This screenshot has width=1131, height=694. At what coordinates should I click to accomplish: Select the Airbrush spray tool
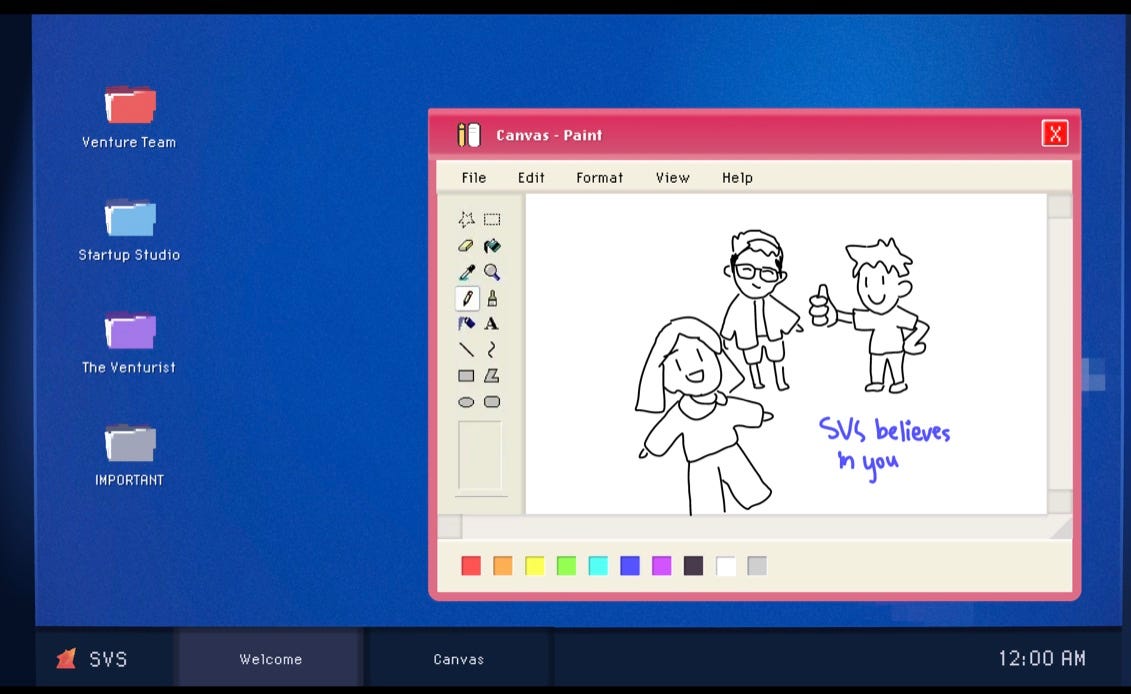(x=467, y=324)
